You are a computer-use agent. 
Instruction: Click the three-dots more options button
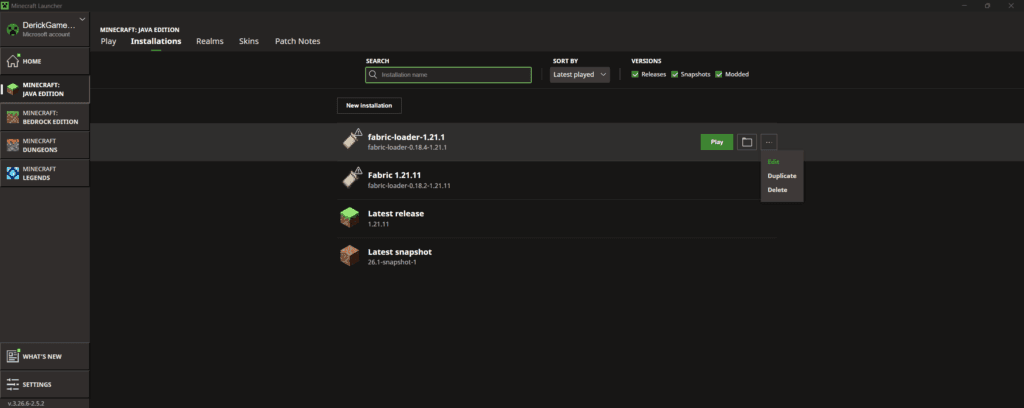pyautogui.click(x=769, y=142)
